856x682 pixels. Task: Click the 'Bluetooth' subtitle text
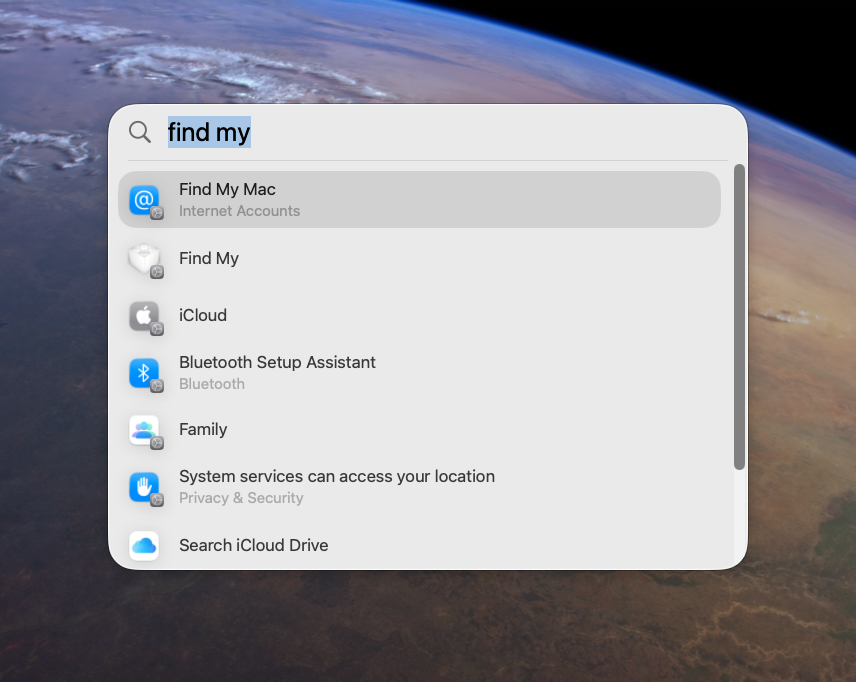pyautogui.click(x=212, y=384)
